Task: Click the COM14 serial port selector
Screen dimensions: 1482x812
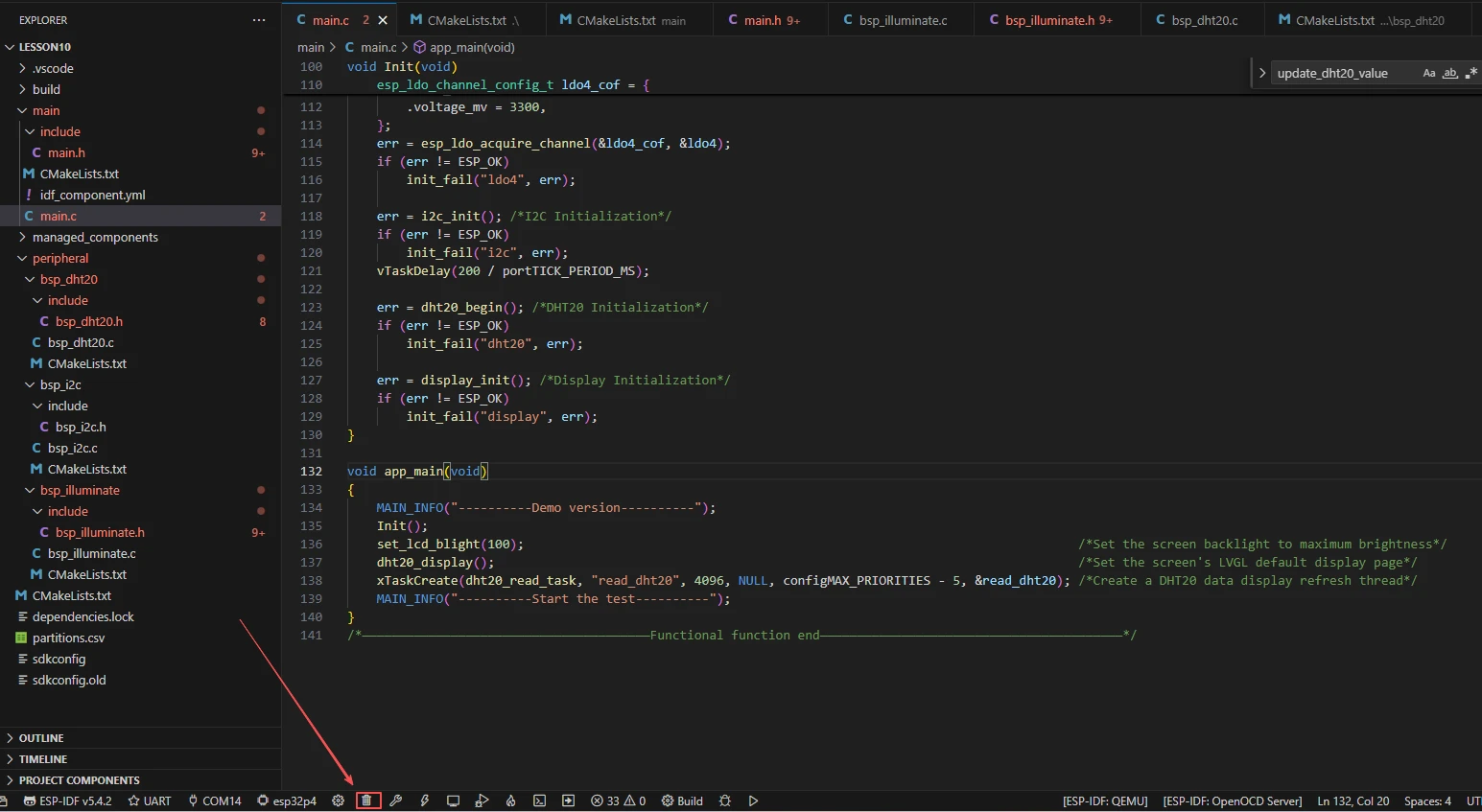Action: click(x=214, y=800)
